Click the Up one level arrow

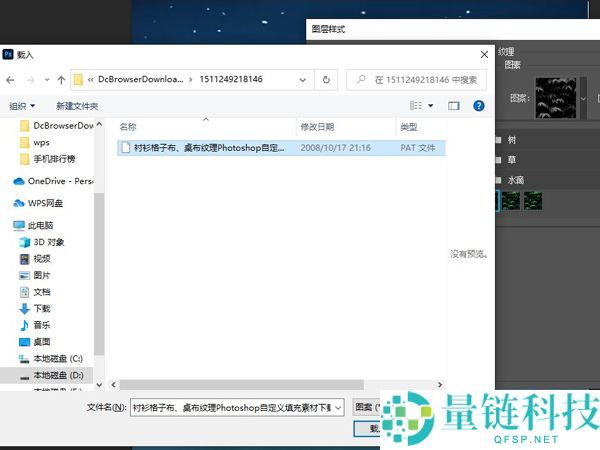click(x=62, y=79)
